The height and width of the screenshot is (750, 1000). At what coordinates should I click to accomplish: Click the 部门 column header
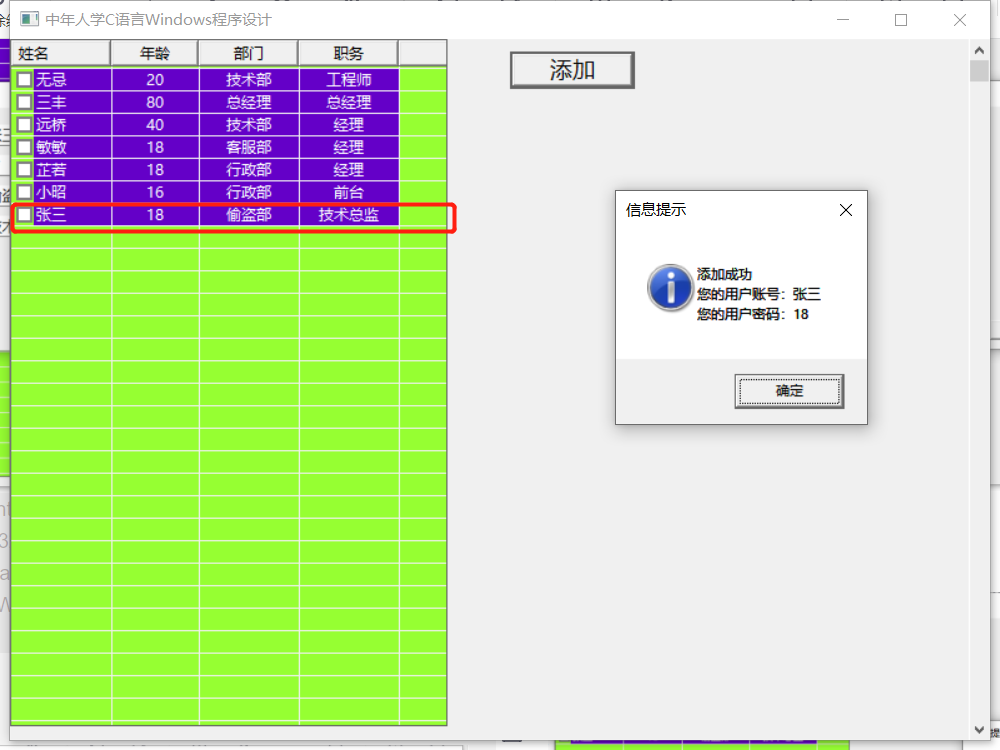click(x=248, y=54)
